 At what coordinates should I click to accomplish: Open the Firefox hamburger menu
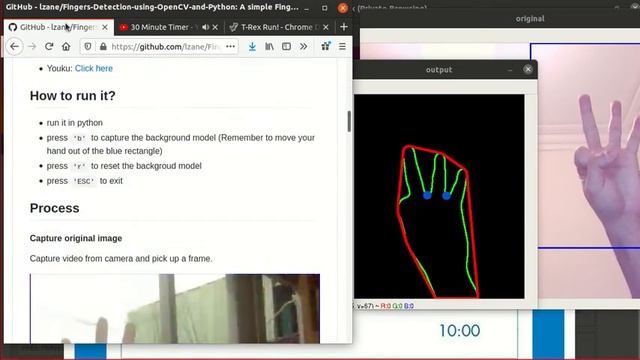342,47
